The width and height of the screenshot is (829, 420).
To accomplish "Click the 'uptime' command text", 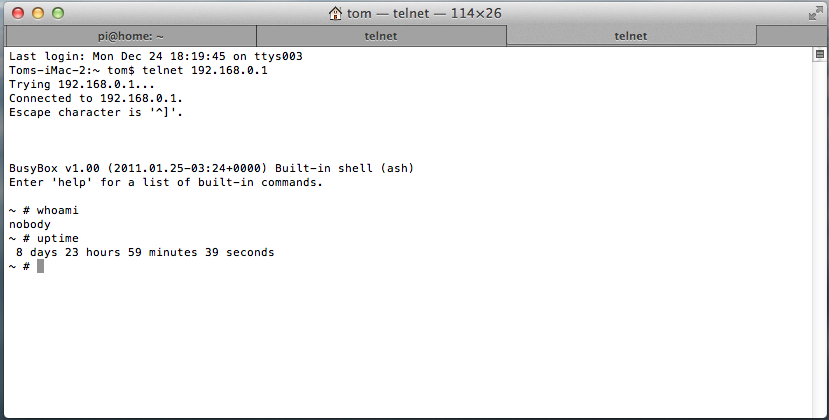I will click(x=57, y=239).
